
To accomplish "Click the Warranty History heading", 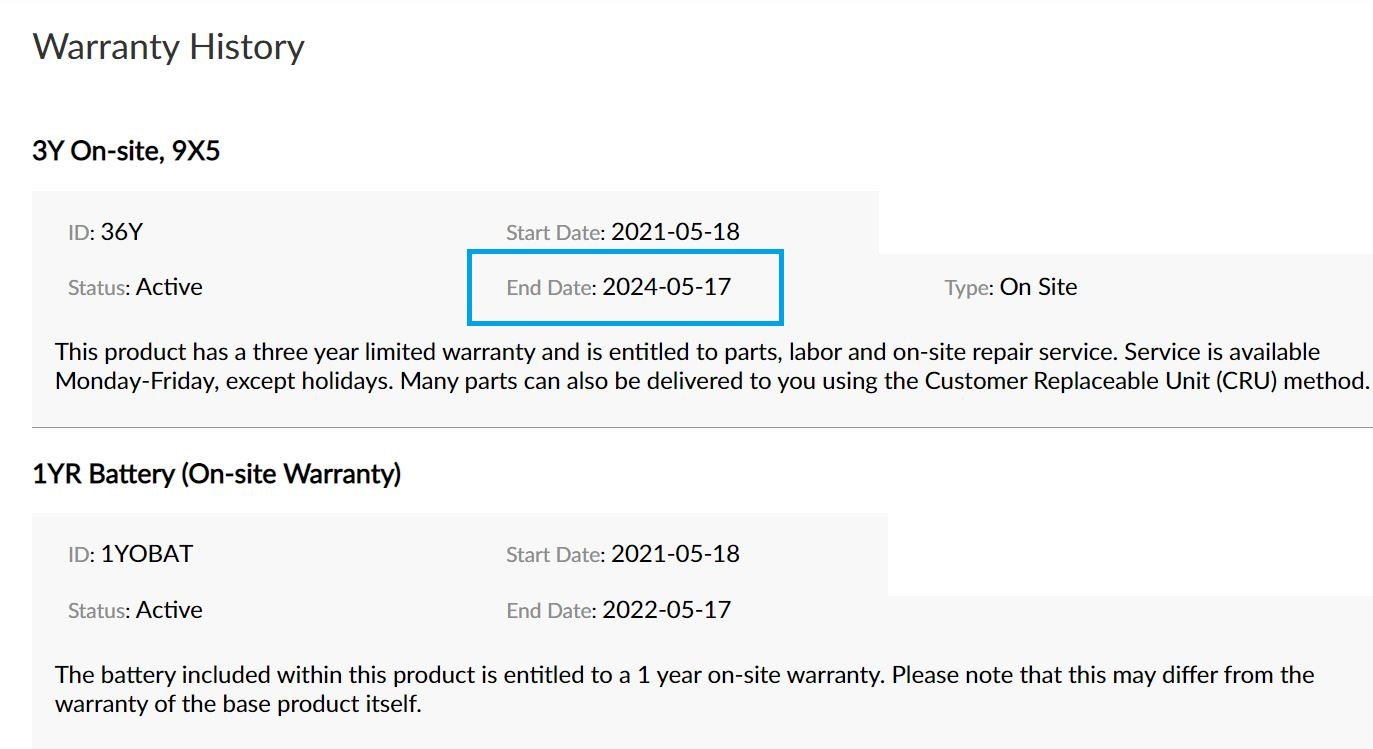I will tap(169, 47).
